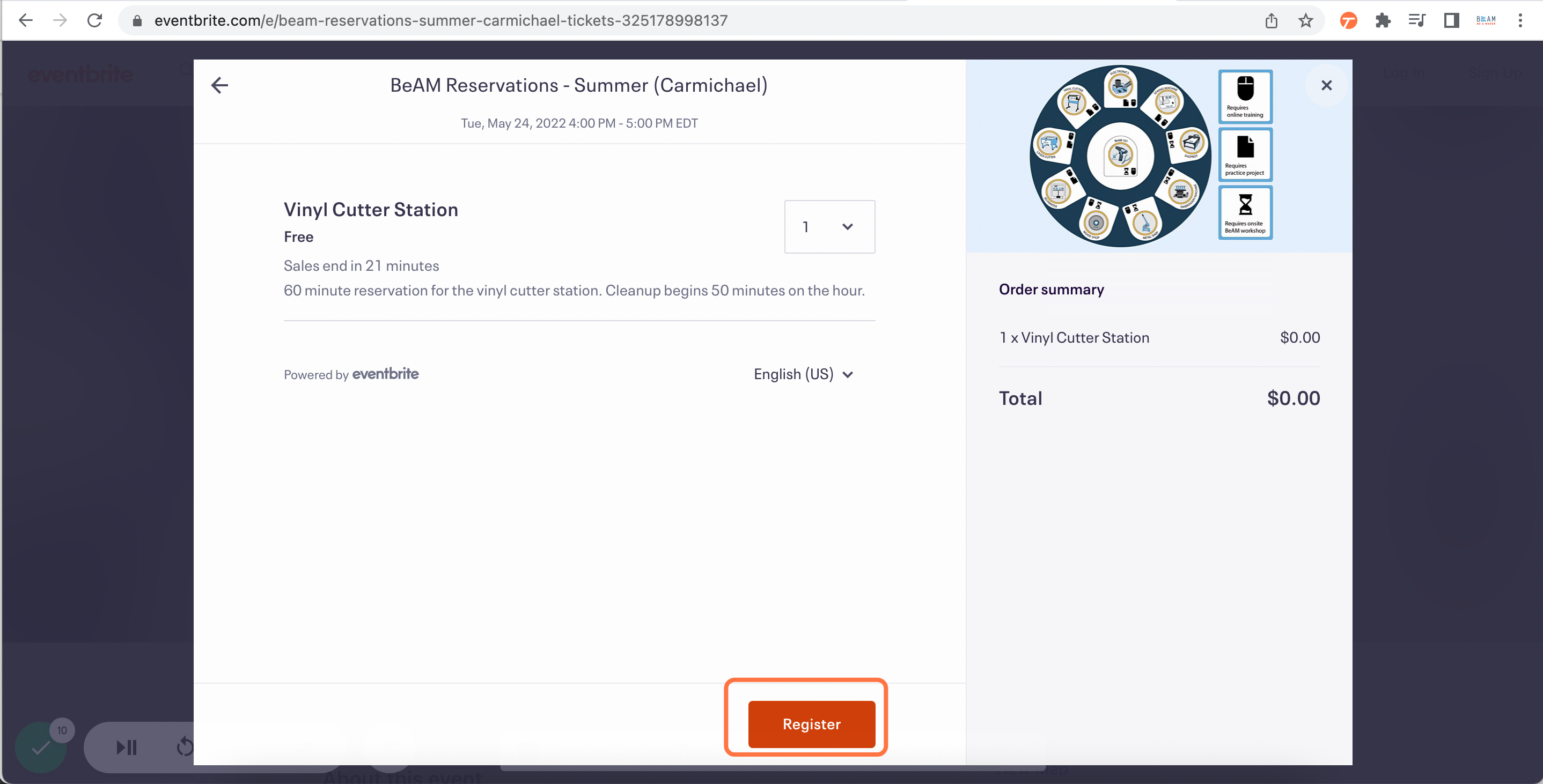The height and width of the screenshot is (784, 1543).
Task: Click the BeAM stations wheel image
Action: click(x=1120, y=156)
